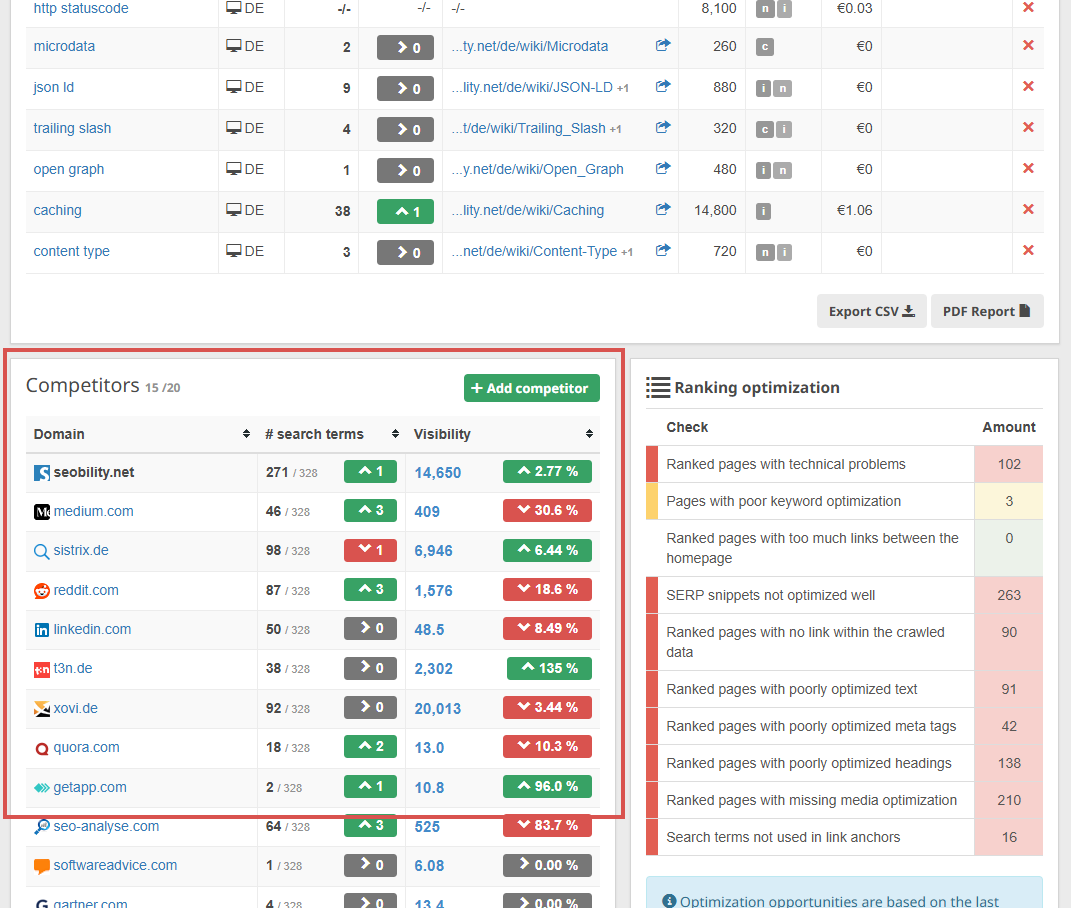Open the quora.com competitor link
This screenshot has width=1071, height=908.
(x=86, y=747)
